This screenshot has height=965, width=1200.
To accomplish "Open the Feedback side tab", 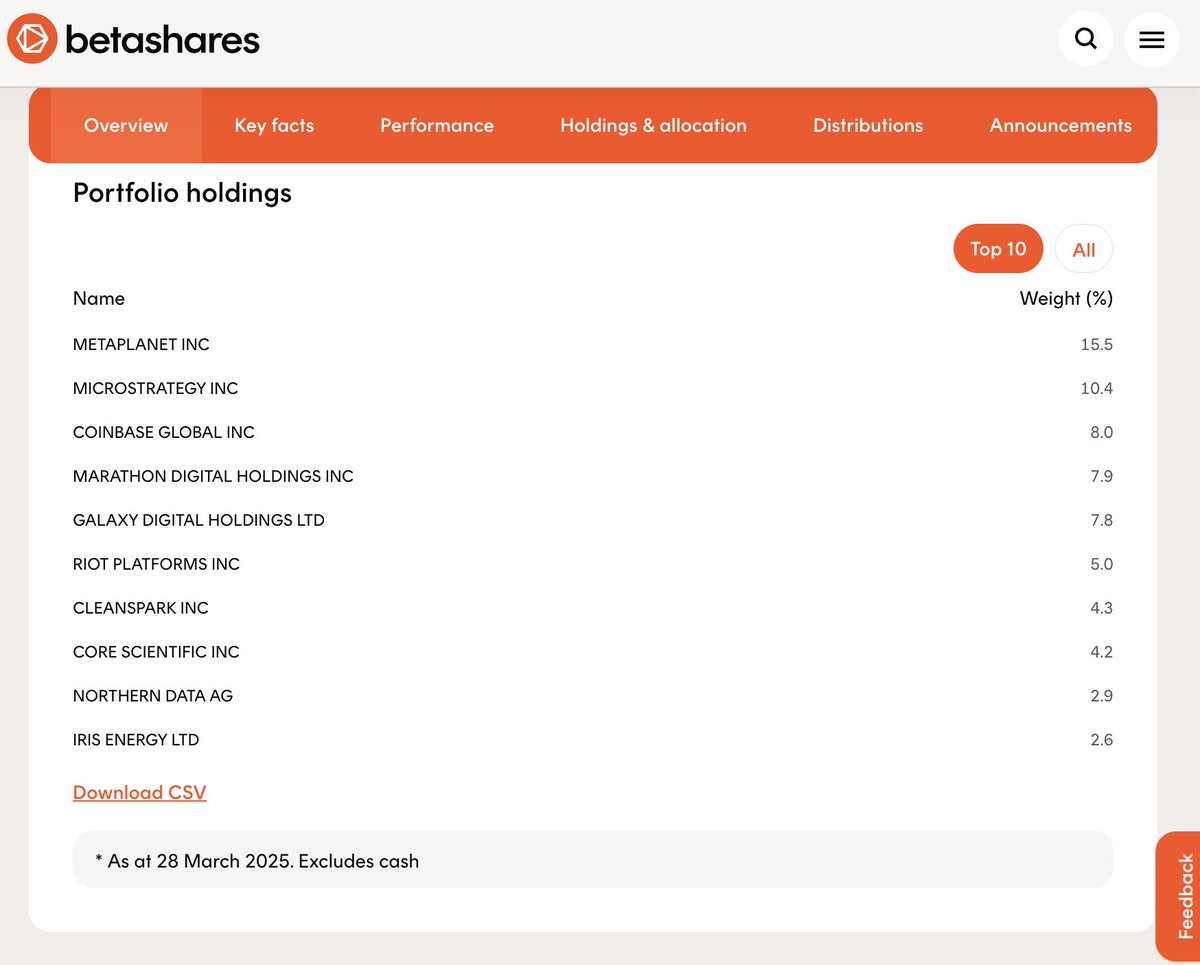I will tap(1182, 895).
